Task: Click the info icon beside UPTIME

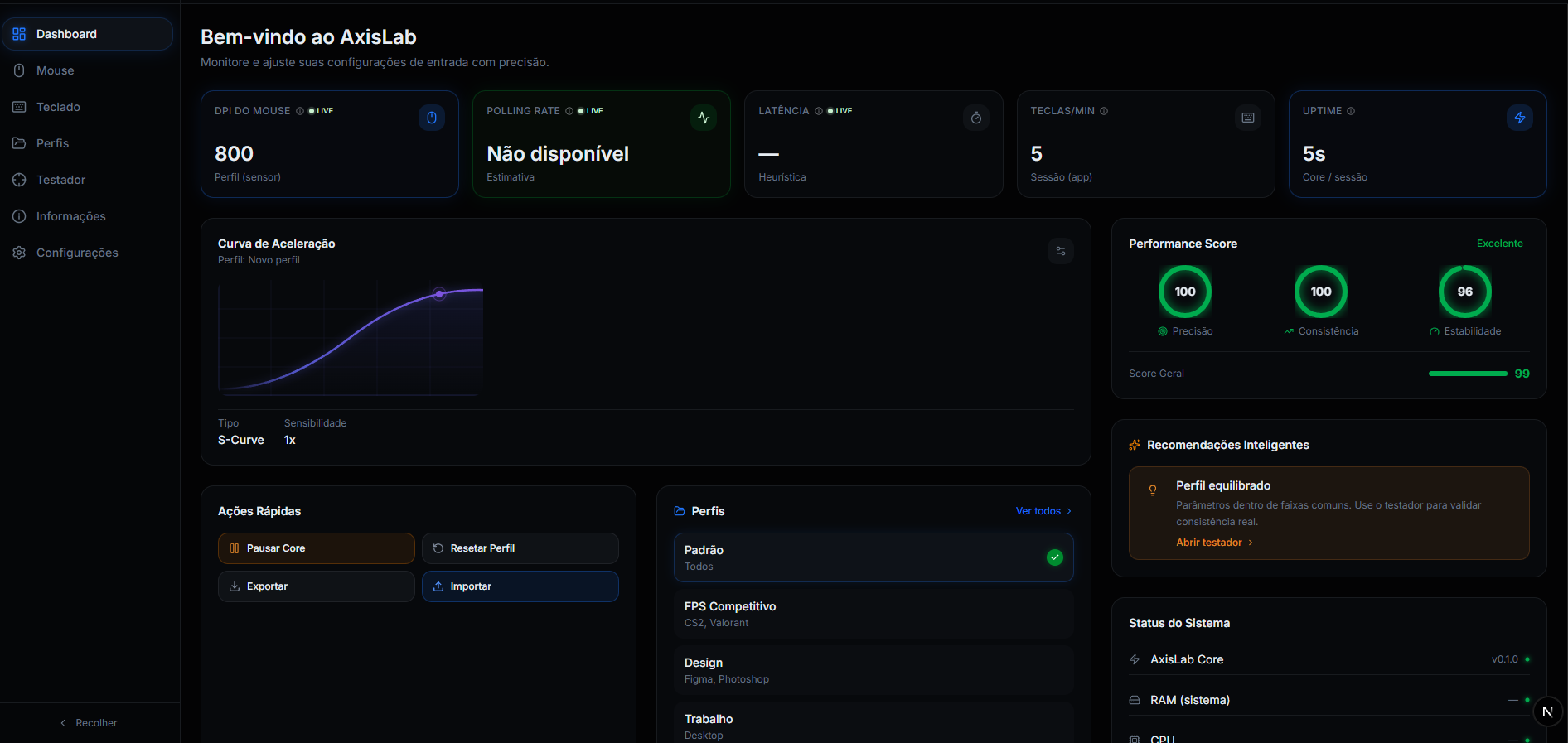Action: click(x=1351, y=111)
